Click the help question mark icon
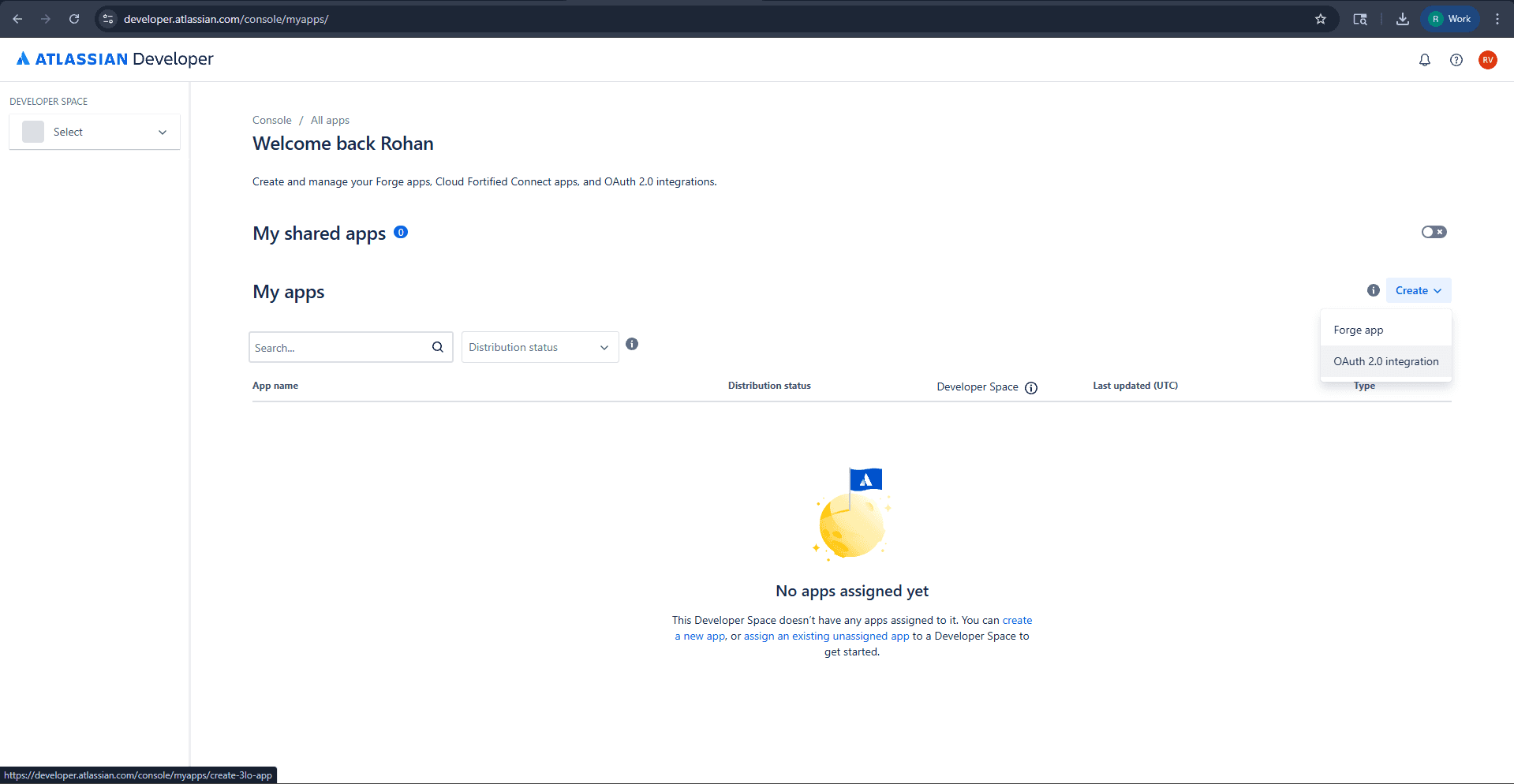Screen dimensions: 1514x784 (1456, 59)
